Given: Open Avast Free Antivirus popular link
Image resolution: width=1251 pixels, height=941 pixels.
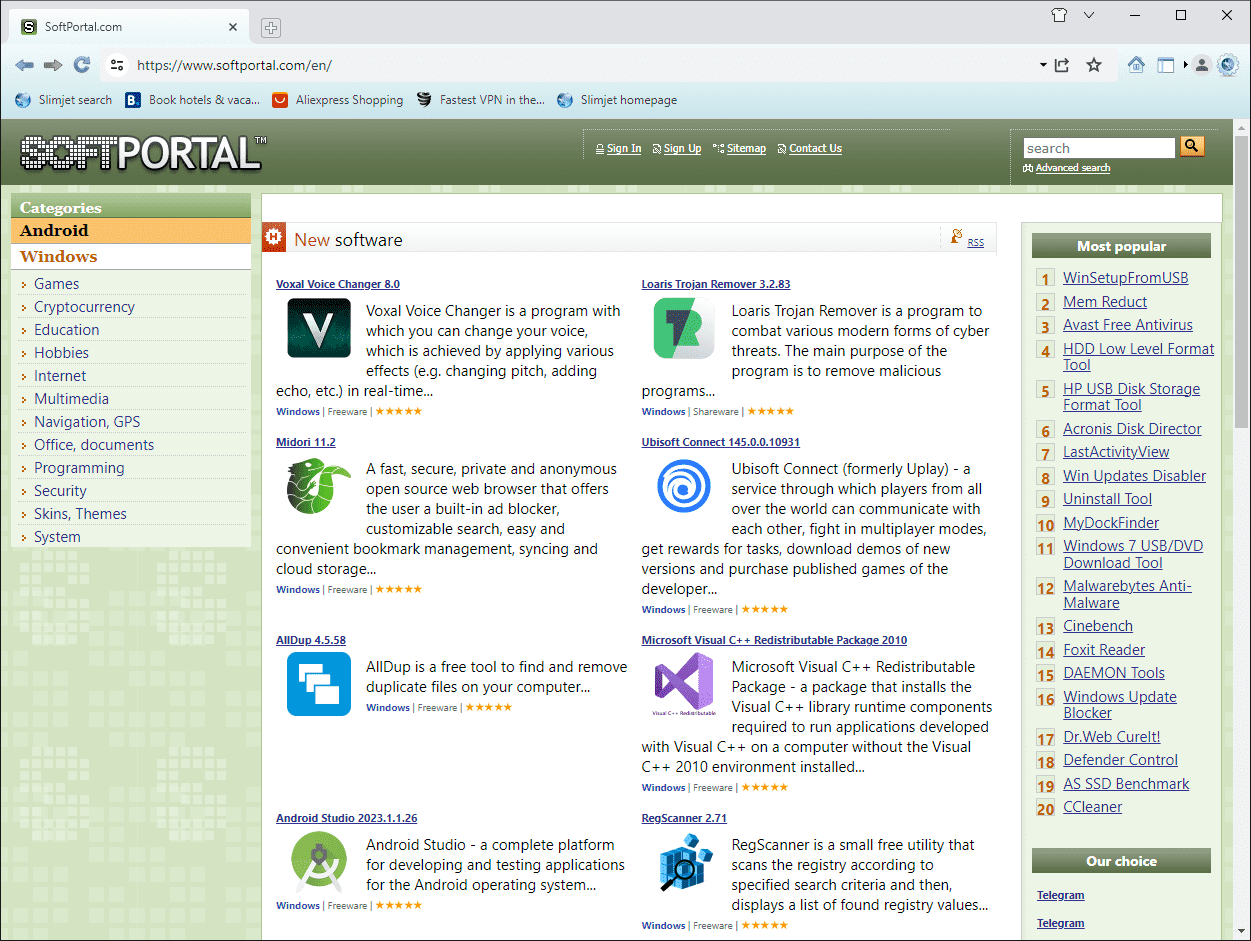Looking at the screenshot, I should (1128, 325).
